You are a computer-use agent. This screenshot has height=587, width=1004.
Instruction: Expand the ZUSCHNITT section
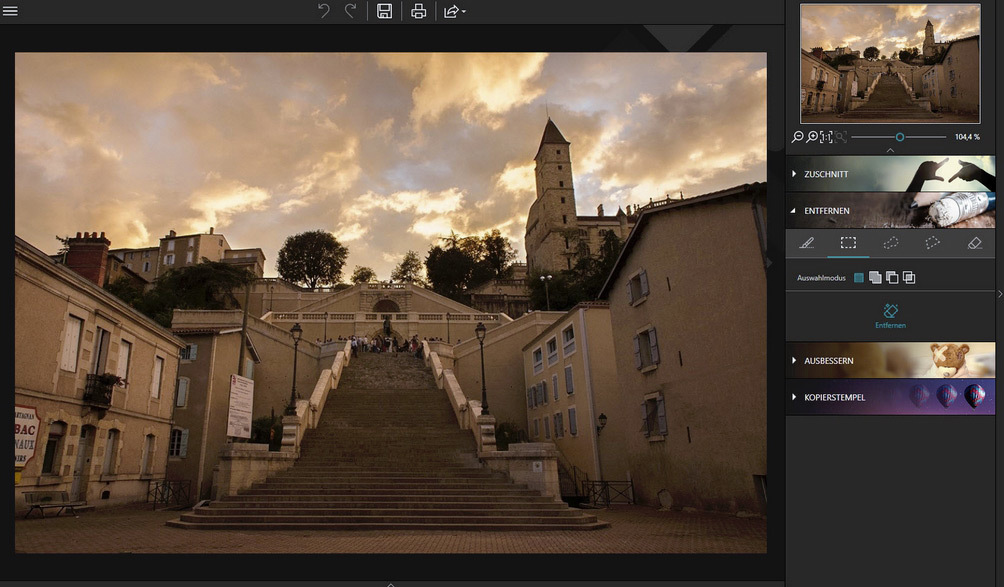(890, 173)
